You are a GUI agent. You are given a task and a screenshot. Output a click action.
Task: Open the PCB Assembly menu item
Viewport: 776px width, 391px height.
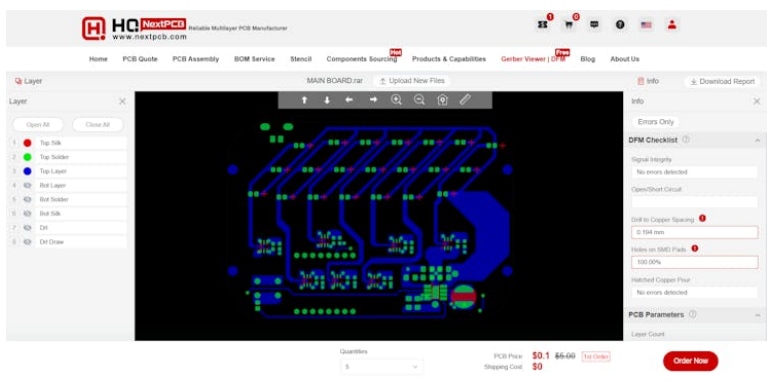coord(195,59)
